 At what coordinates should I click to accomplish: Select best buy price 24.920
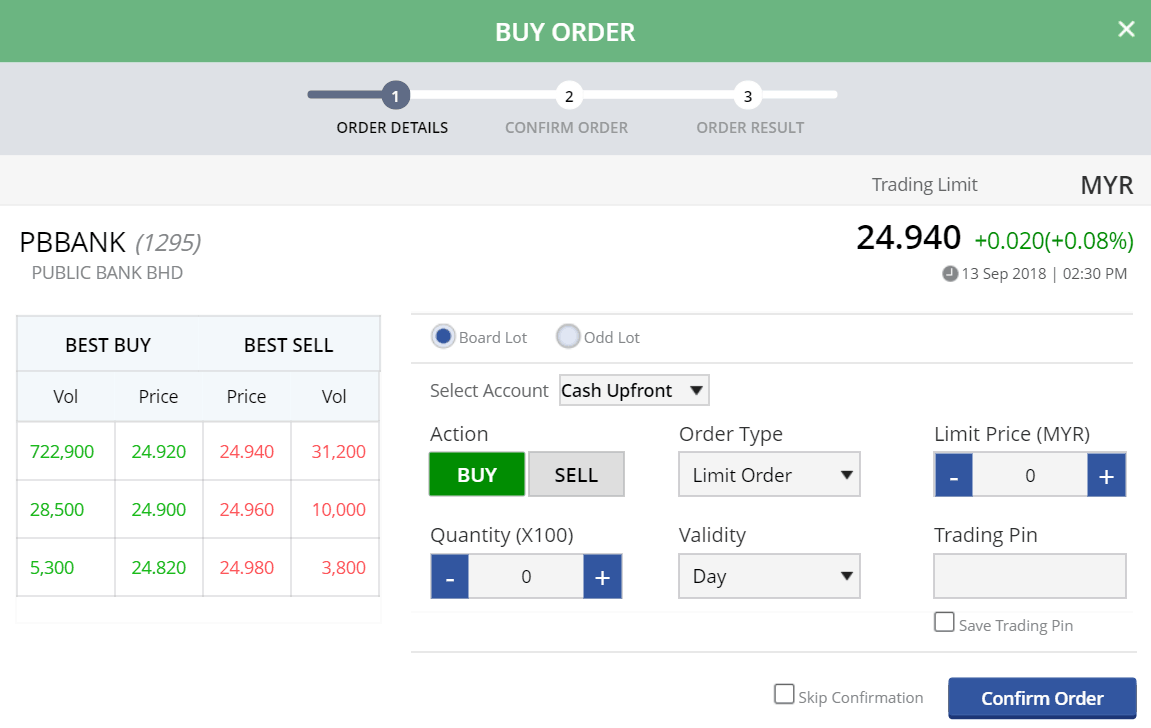[x=159, y=451]
